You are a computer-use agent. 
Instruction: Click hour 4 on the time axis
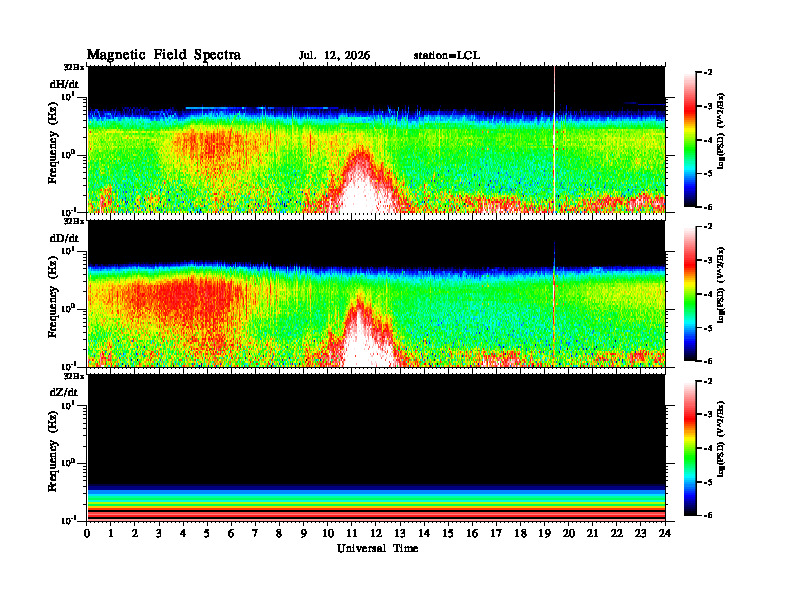(x=183, y=533)
